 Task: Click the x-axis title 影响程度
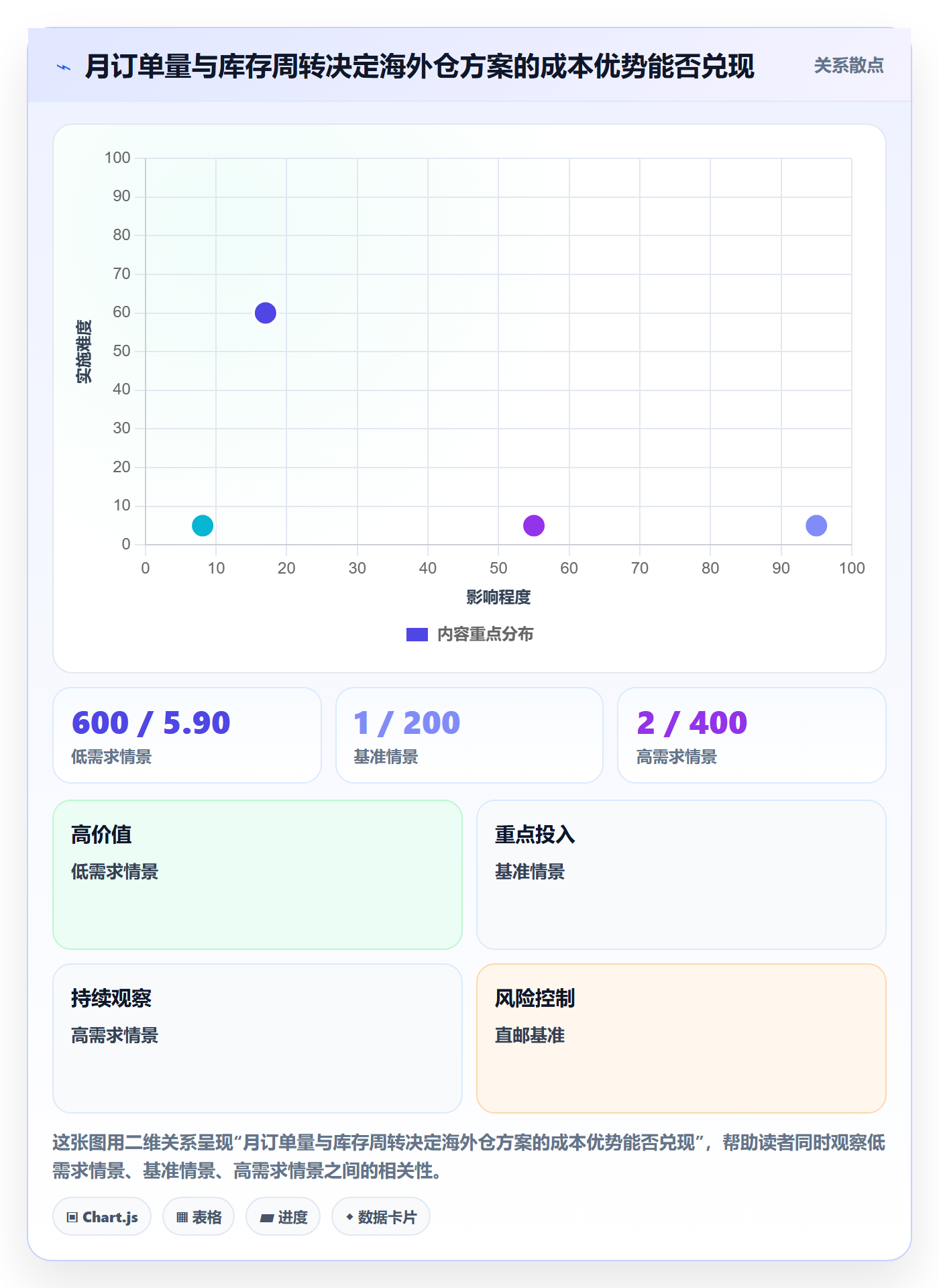pos(498,597)
